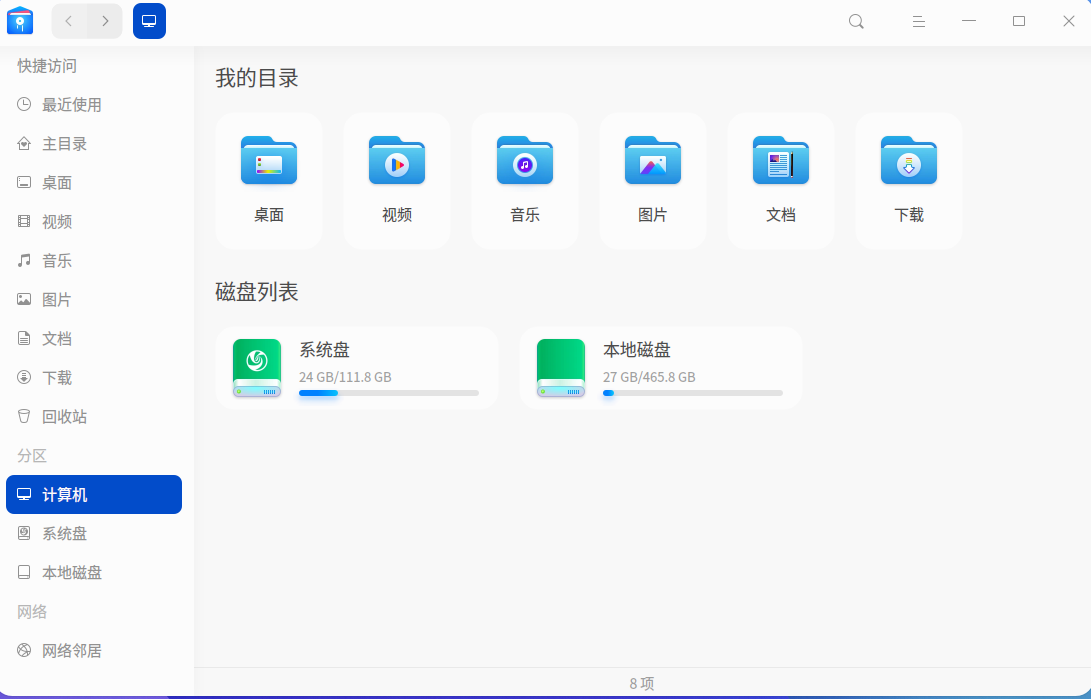1091x699 pixels.
Task: Click the 音乐 label under the folder card
Action: [525, 215]
